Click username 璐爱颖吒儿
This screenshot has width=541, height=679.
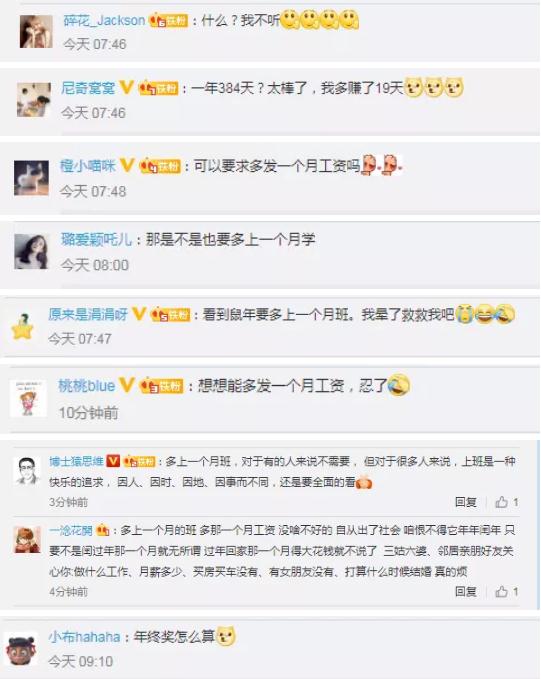pos(96,239)
